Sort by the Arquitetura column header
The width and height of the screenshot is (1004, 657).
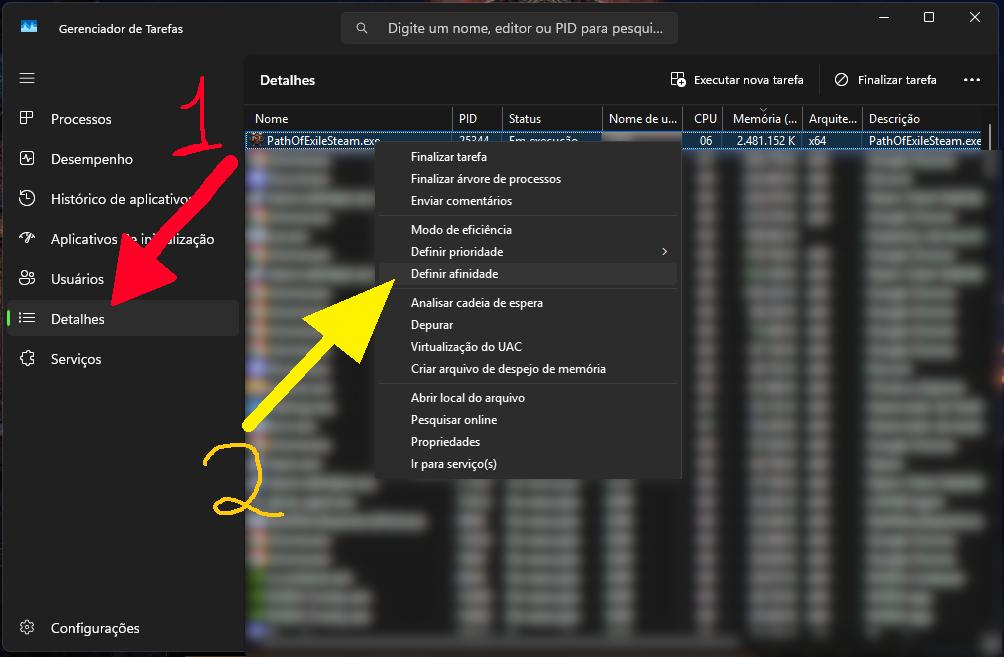point(832,118)
